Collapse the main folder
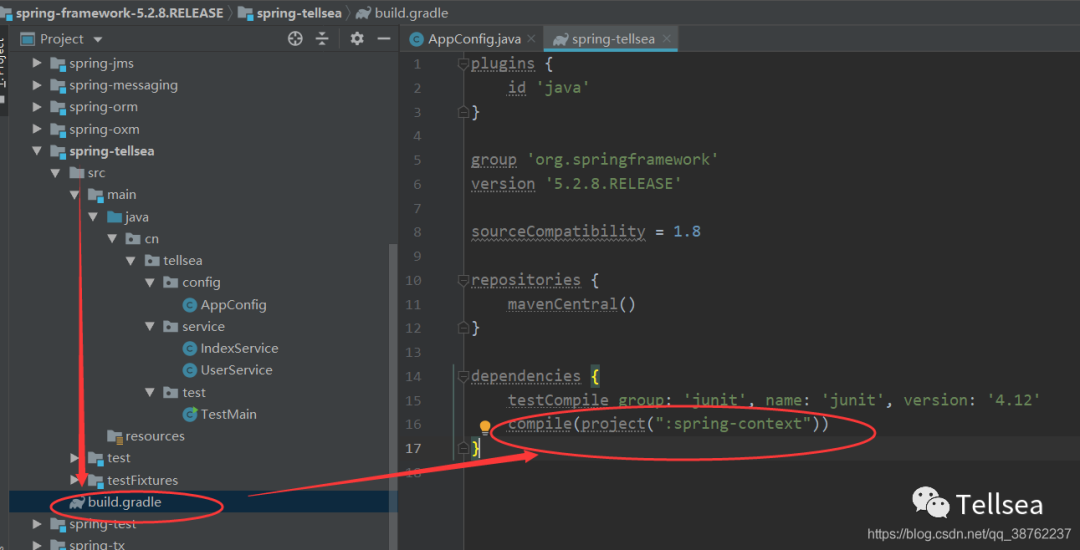 (74, 195)
